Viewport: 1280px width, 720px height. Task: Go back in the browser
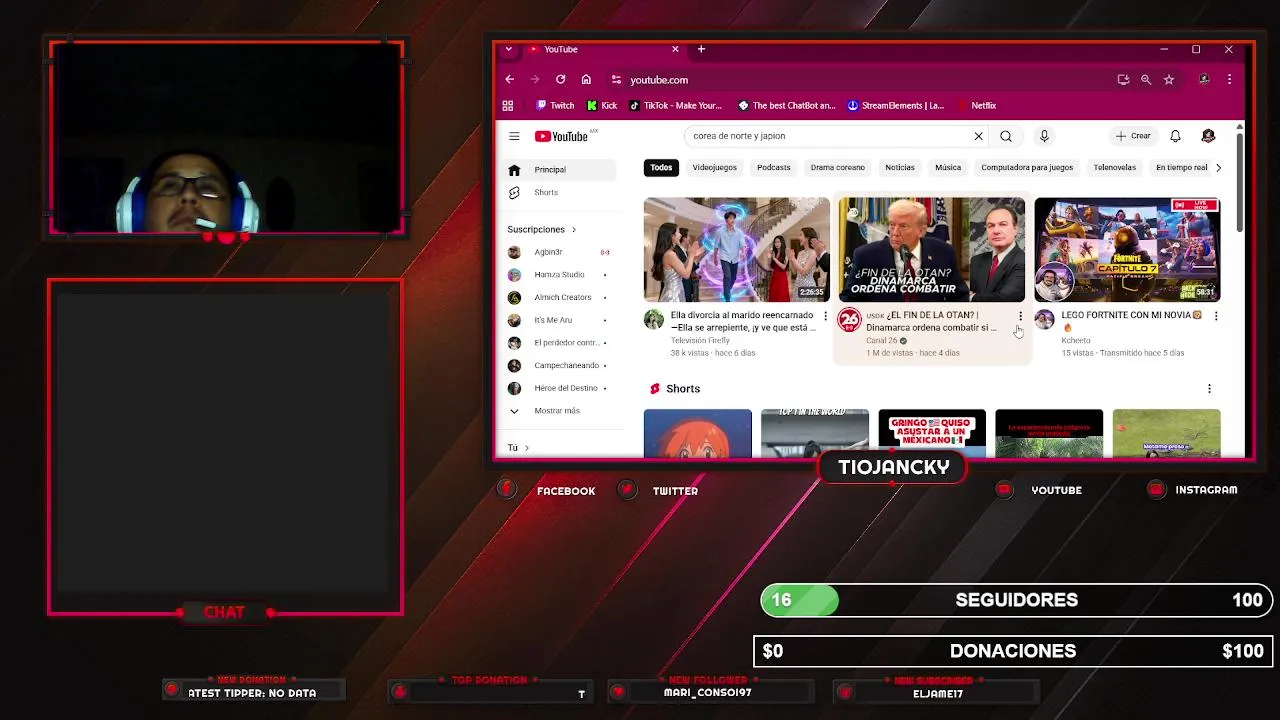pos(510,80)
